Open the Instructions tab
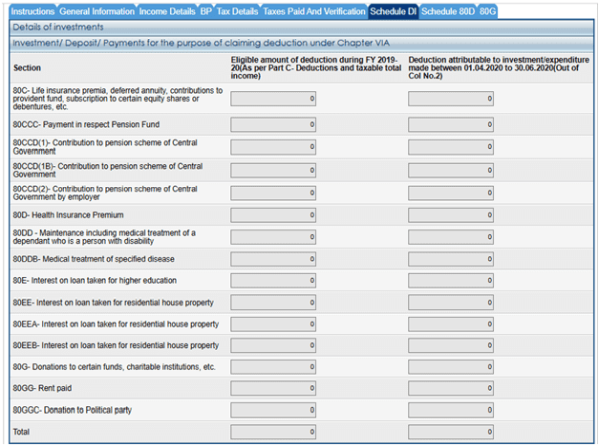The width and height of the screenshot is (600, 446). (32, 11)
